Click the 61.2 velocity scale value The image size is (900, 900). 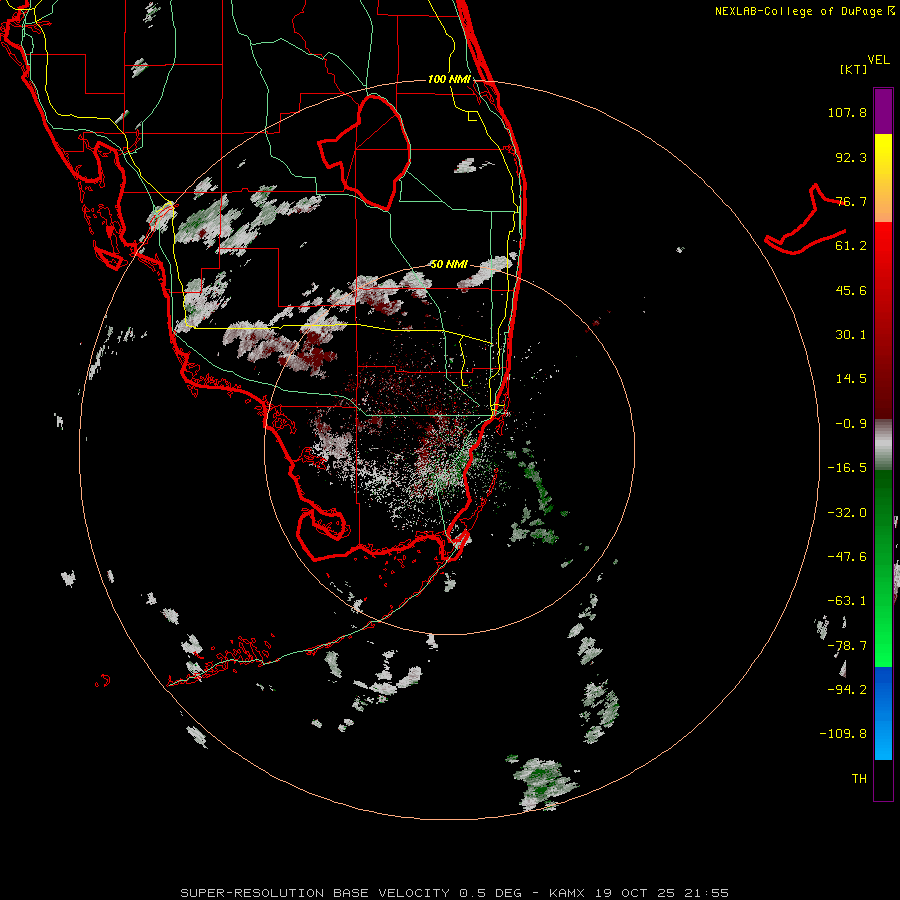coord(851,246)
